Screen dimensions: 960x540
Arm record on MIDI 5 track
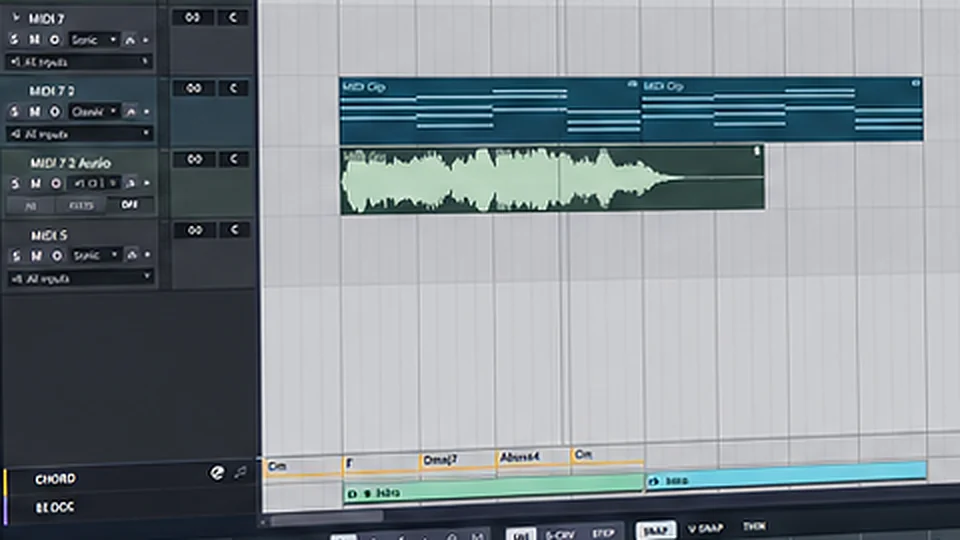tap(57, 255)
